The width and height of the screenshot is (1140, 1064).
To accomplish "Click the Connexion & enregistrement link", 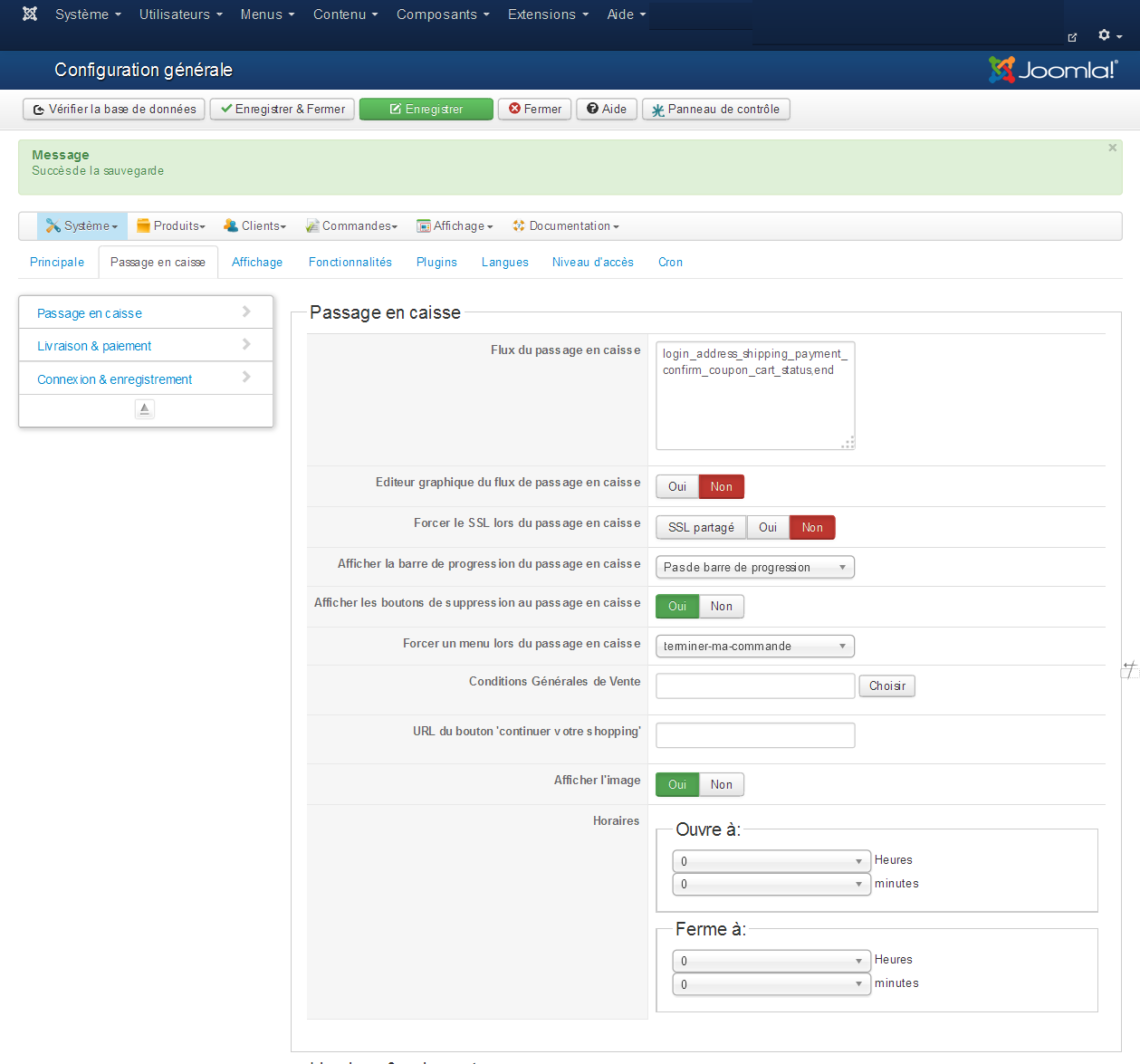I will tap(115, 379).
